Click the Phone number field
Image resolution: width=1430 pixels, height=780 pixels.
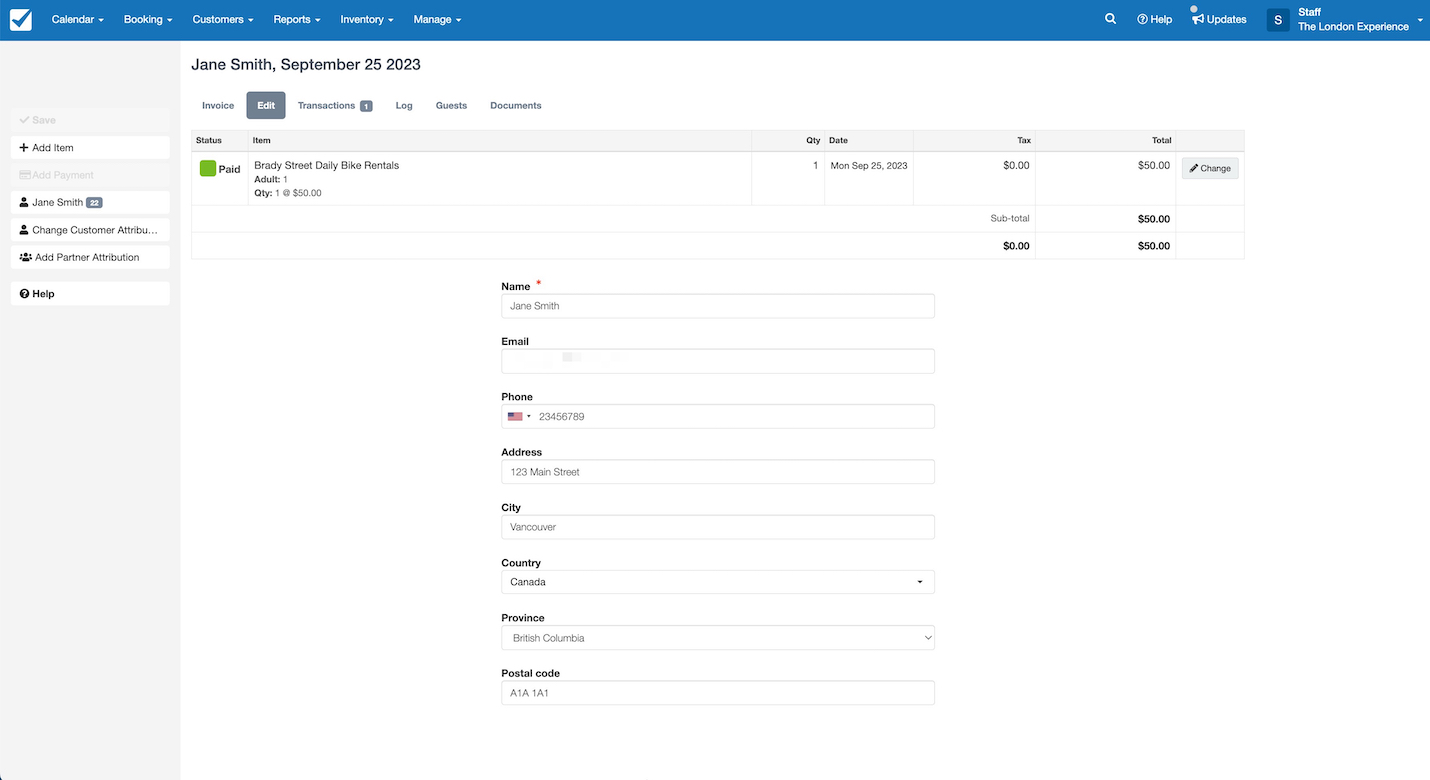718,416
